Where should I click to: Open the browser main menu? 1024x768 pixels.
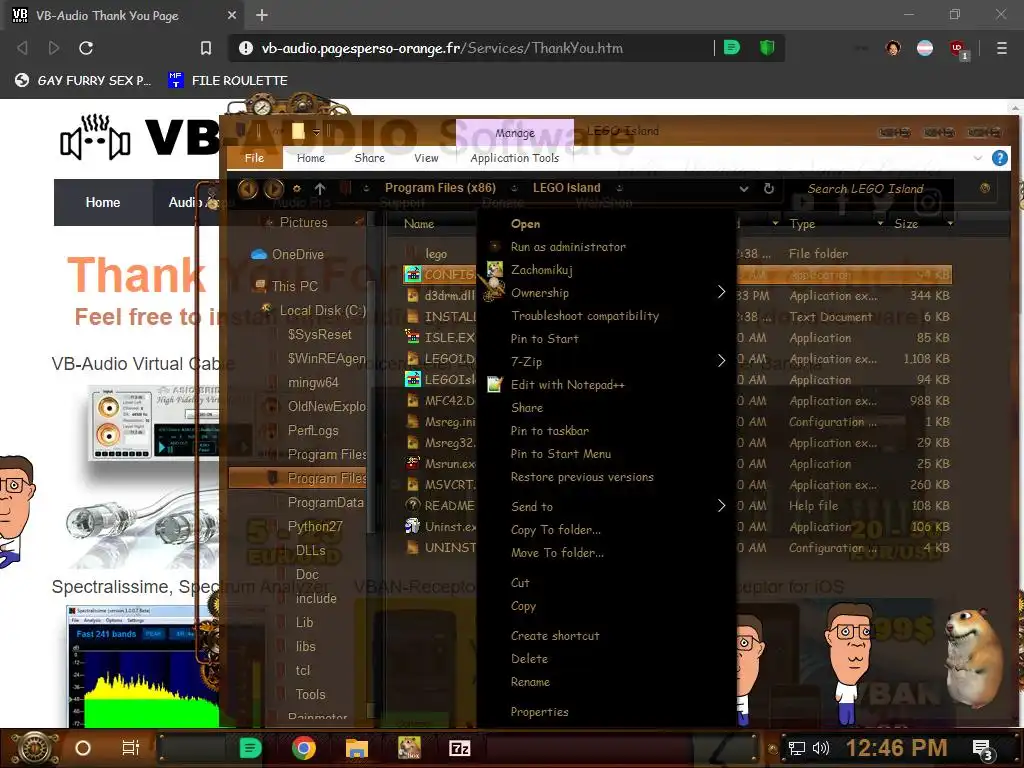pos(1001,48)
